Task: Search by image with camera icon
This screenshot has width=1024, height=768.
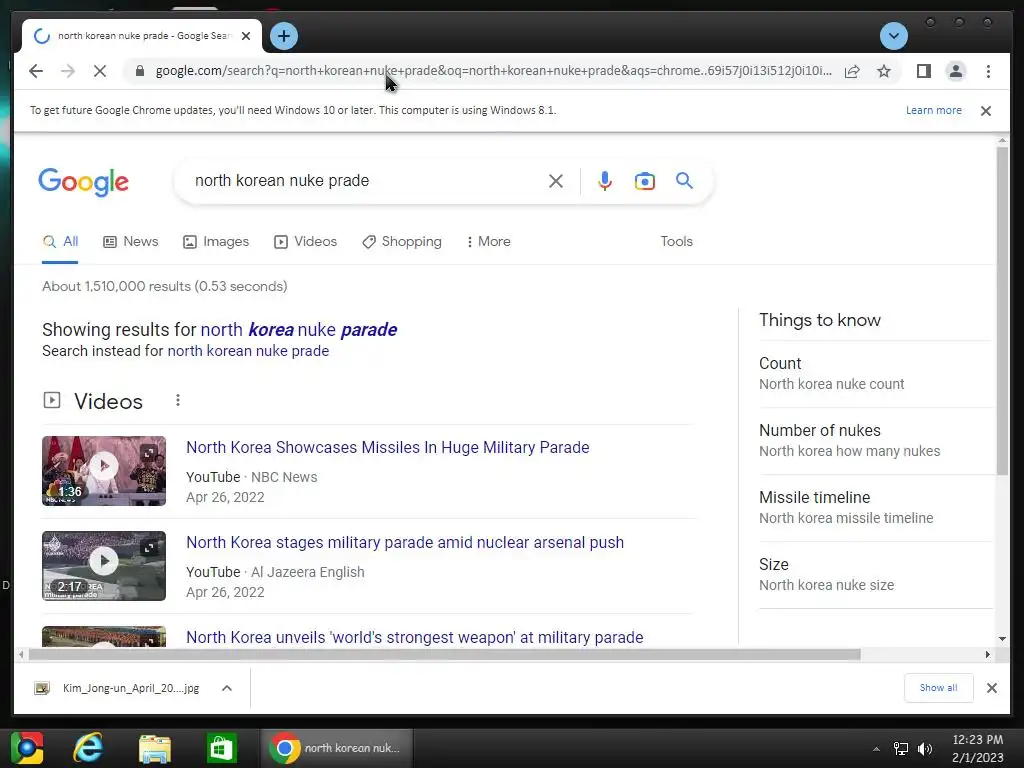Action: 645,181
